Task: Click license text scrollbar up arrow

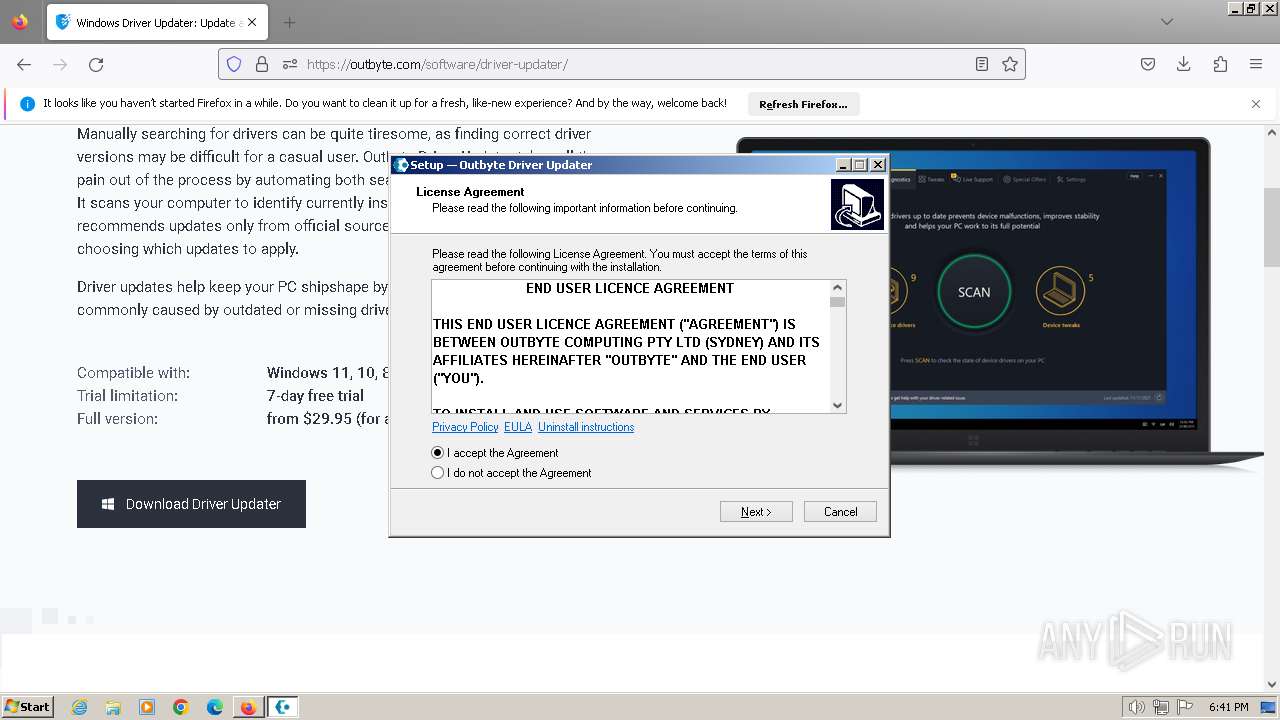Action: [x=838, y=288]
